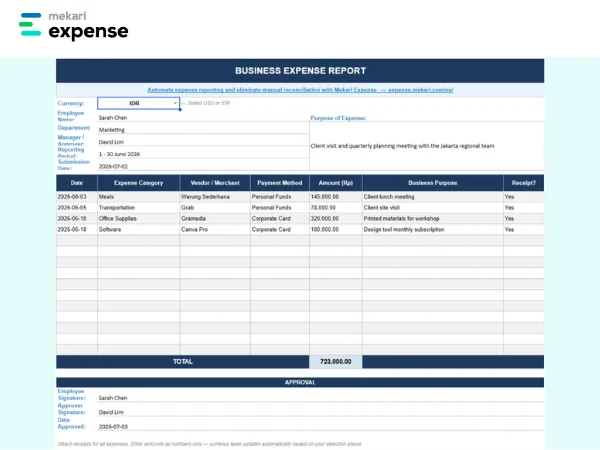Click the Mekari Expense logo icon

click(30, 24)
